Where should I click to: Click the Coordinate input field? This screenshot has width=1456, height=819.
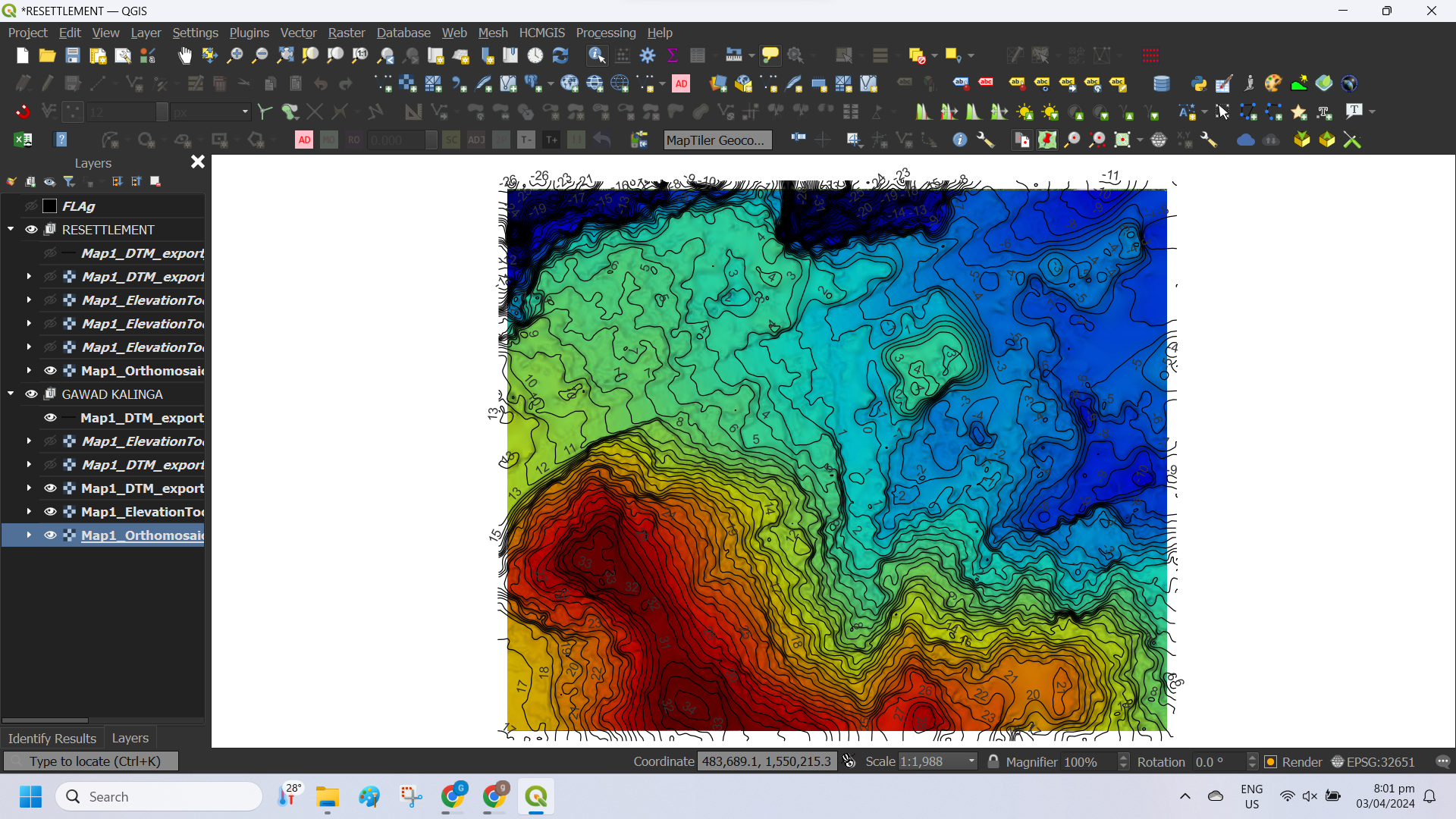(x=766, y=761)
